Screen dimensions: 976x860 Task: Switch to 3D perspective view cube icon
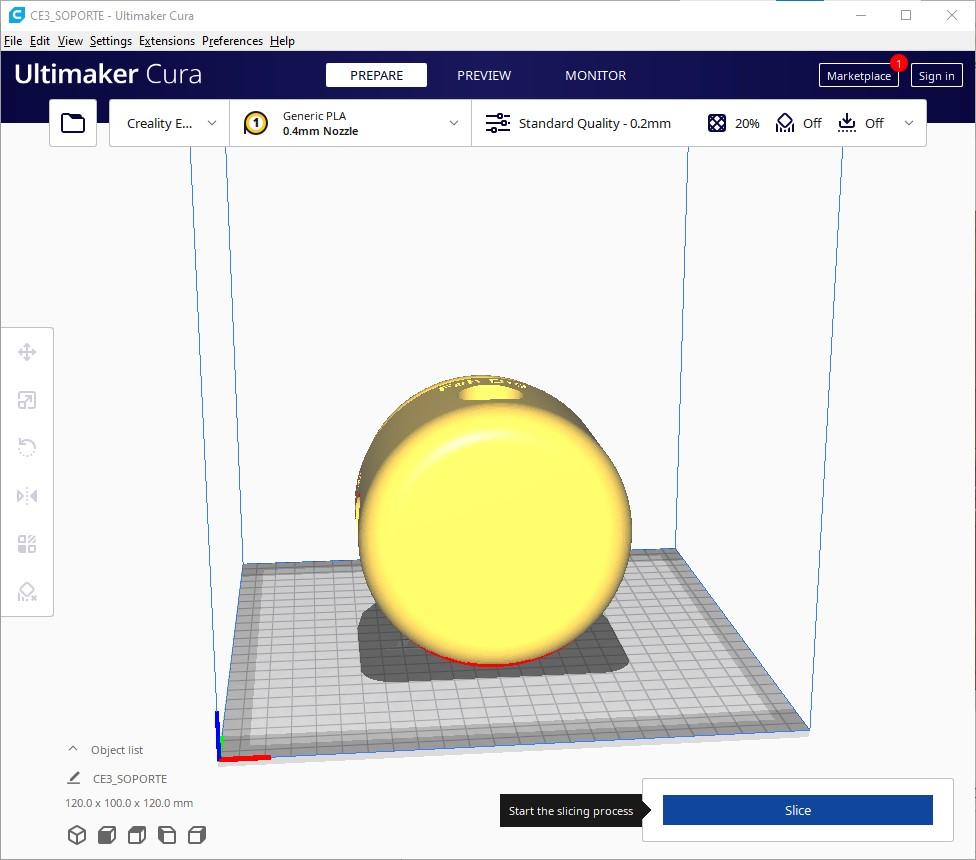click(x=77, y=835)
